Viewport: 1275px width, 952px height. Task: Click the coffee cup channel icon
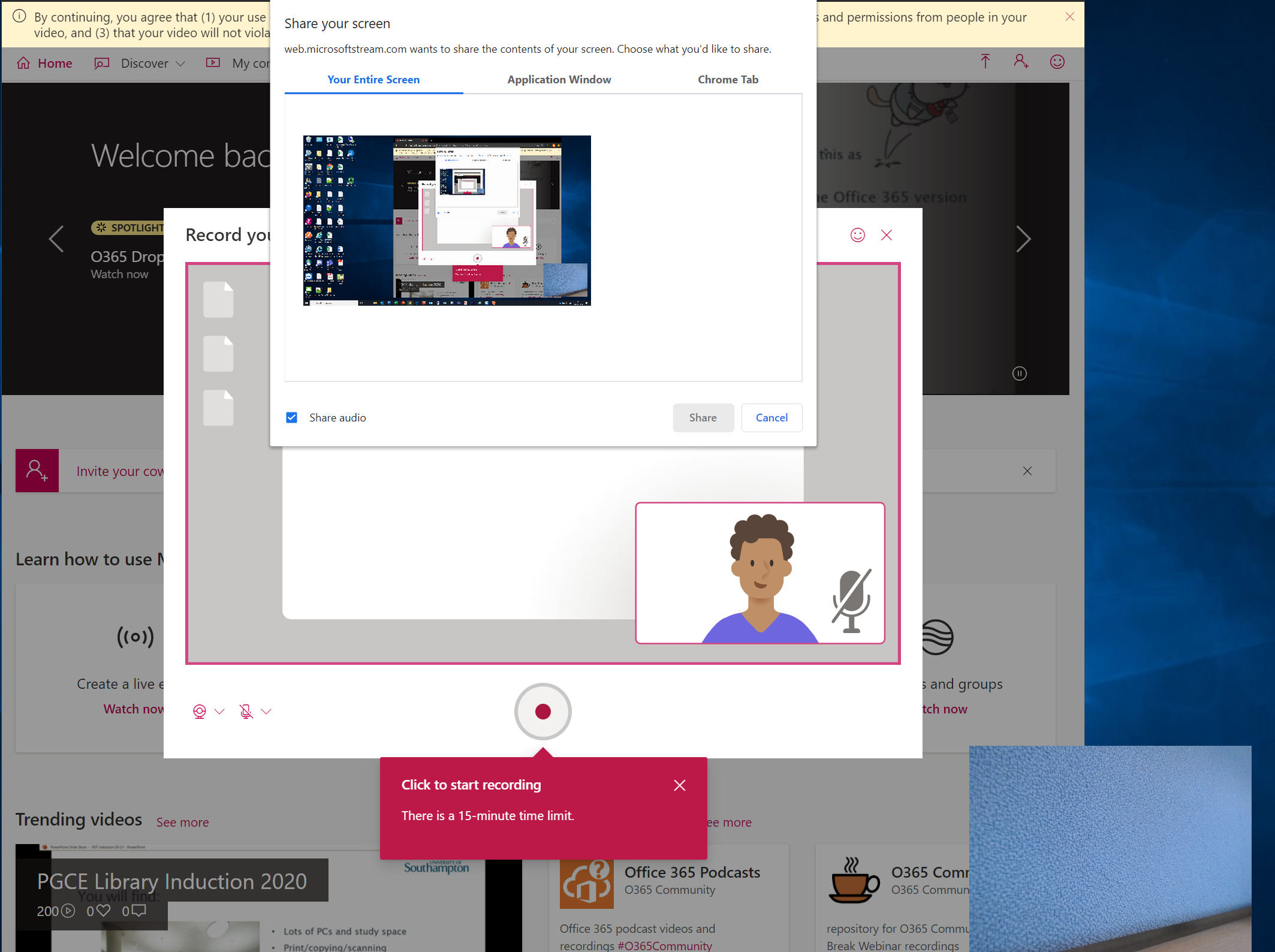(854, 880)
